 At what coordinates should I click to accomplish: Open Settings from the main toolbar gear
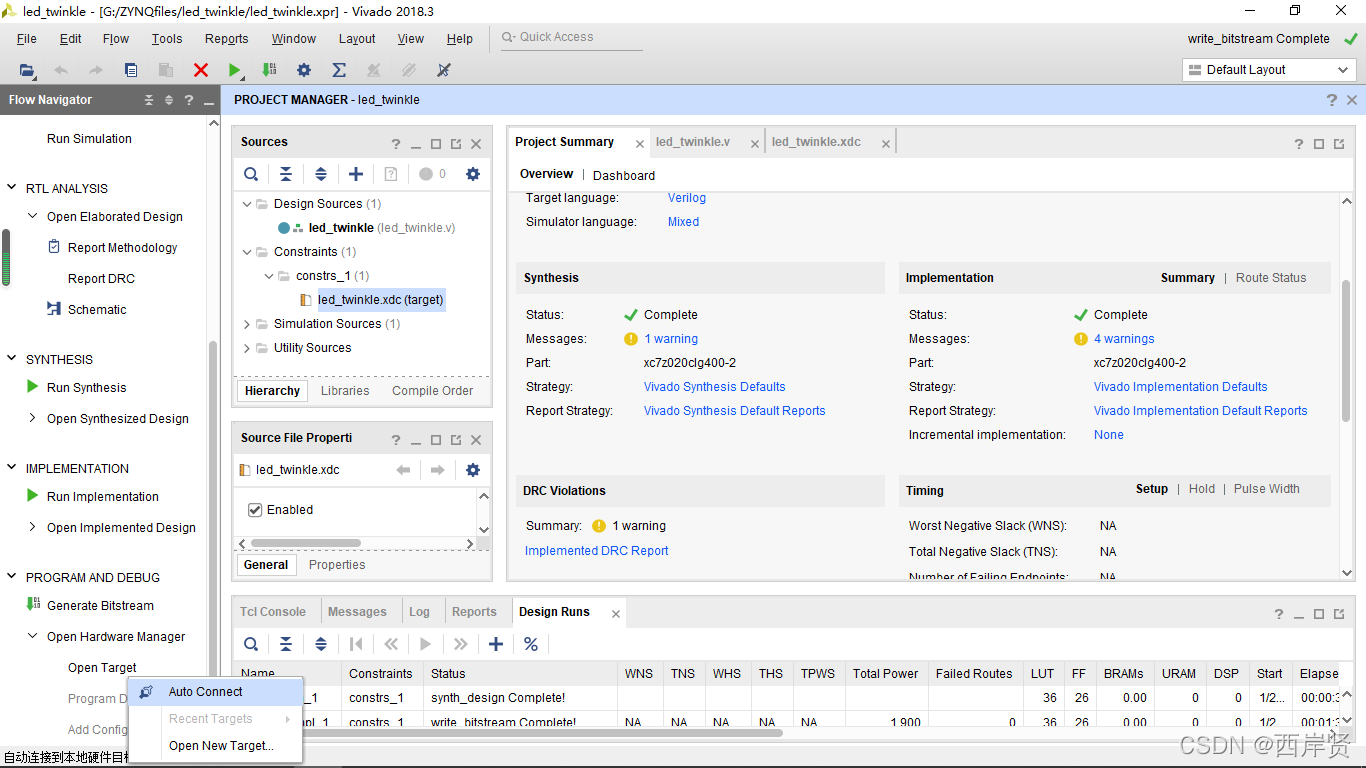click(304, 70)
